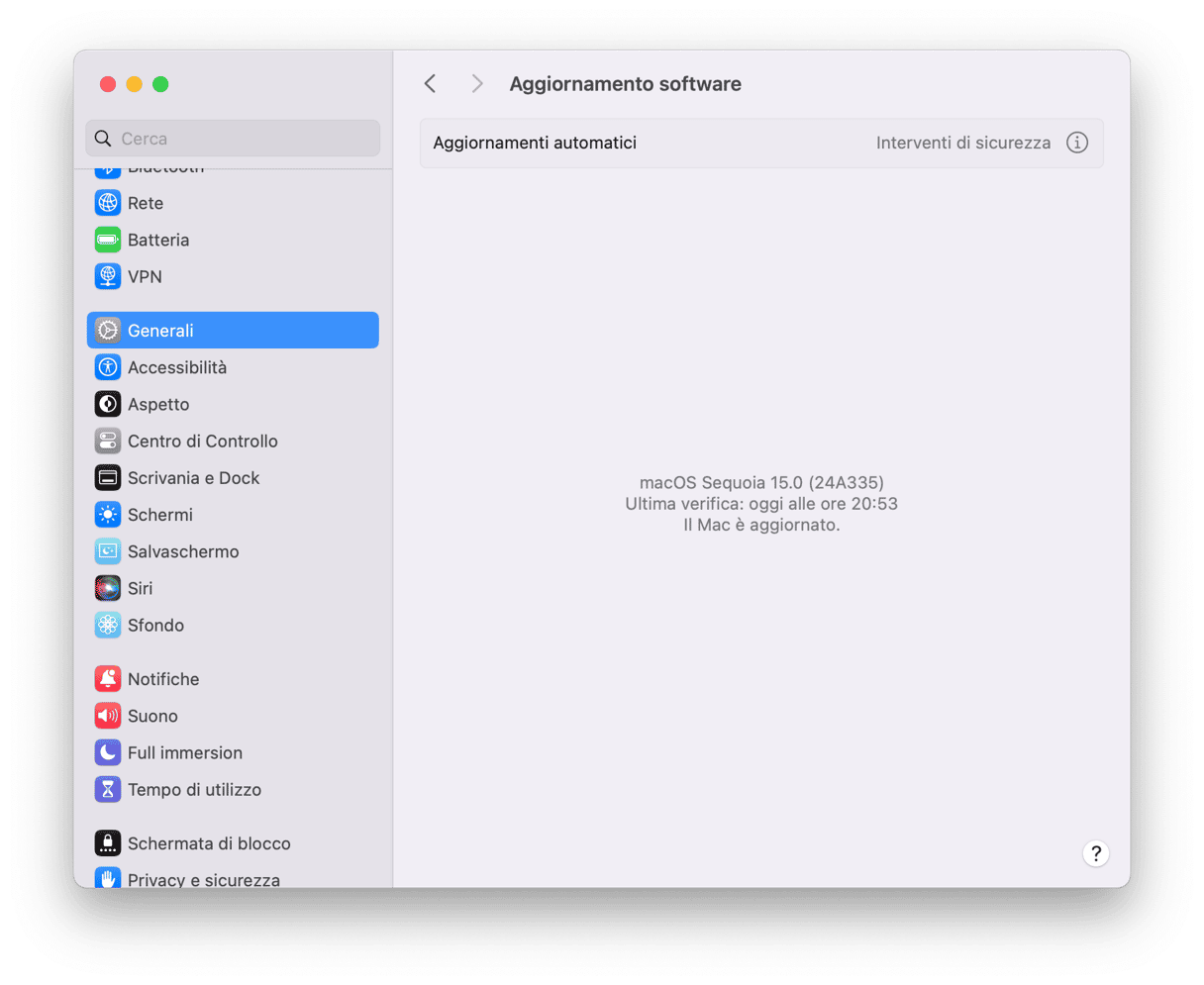Open the Aspetto appearance icon
This screenshot has height=985, width=1204.
[x=108, y=404]
